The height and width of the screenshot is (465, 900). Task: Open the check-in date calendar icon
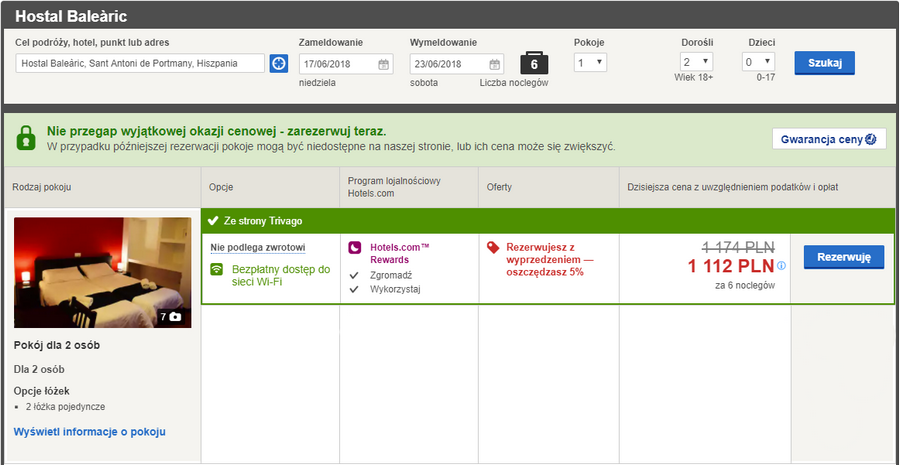pyautogui.click(x=384, y=64)
